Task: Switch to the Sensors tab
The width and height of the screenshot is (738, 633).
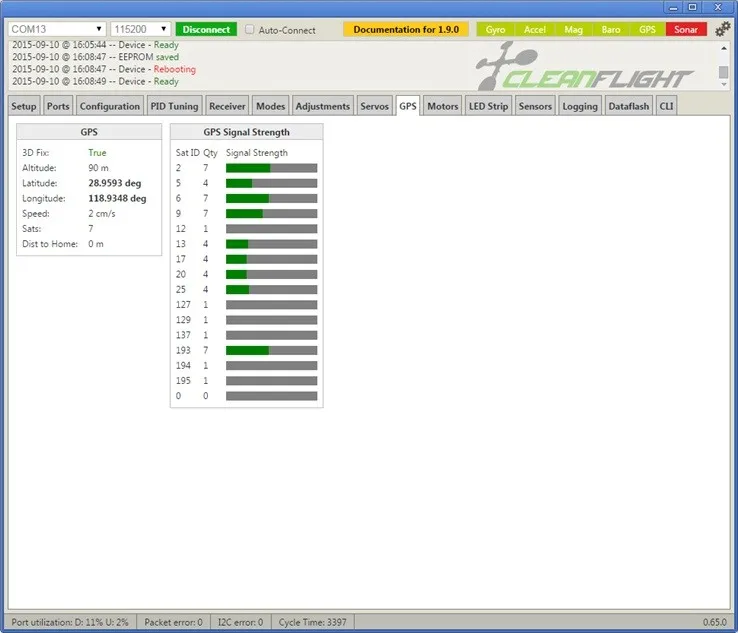Action: (535, 106)
